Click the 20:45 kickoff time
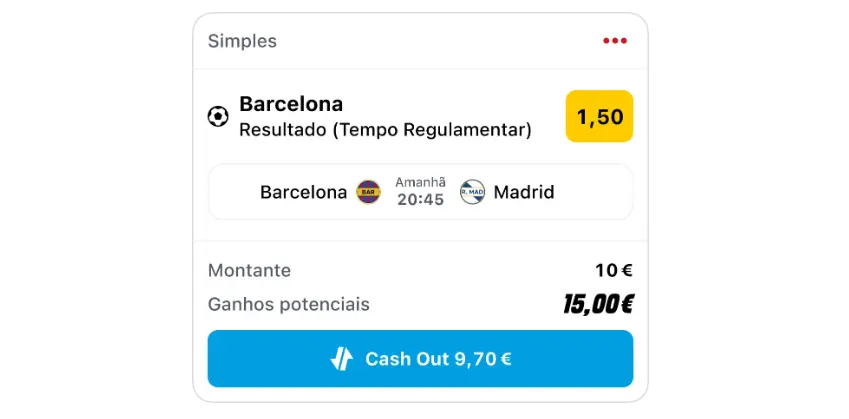 coord(420,200)
